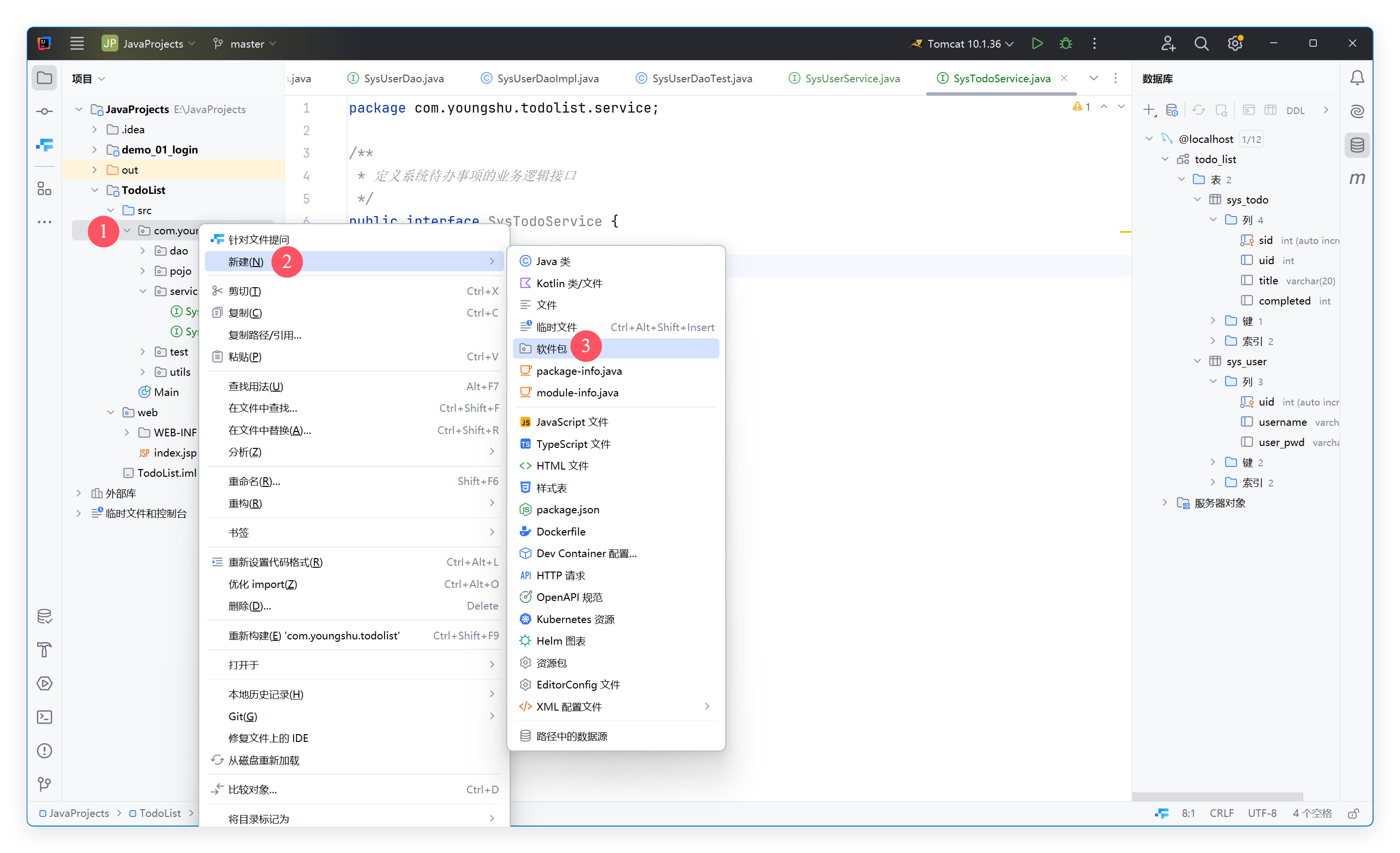
Task: Choose 删除(D)... in the context menu
Action: click(x=354, y=606)
